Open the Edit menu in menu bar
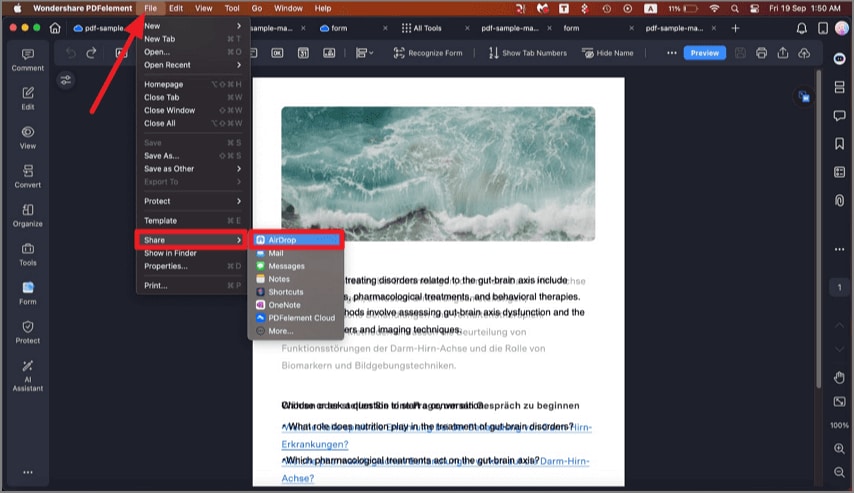This screenshot has width=854, height=493. click(176, 8)
